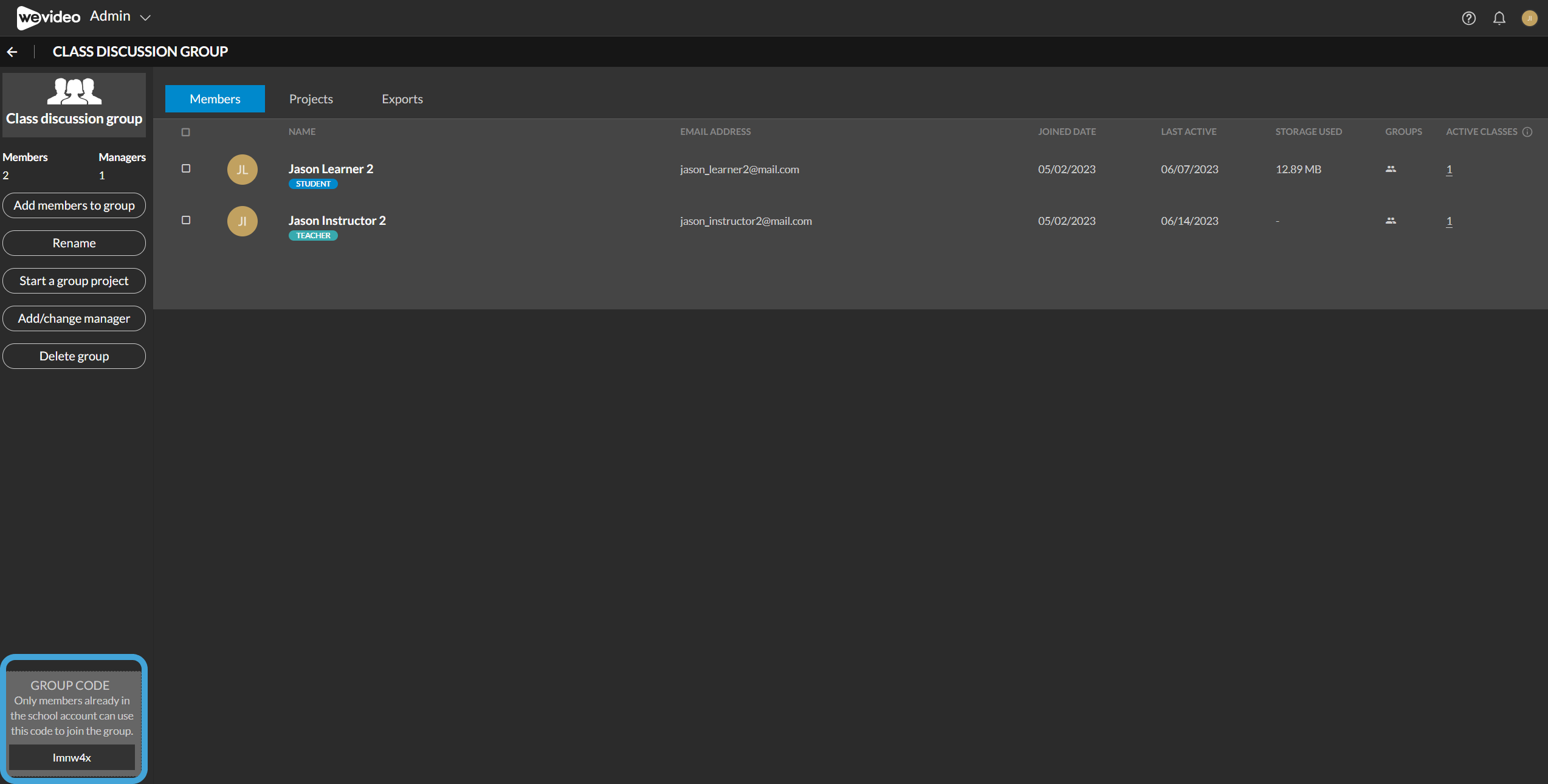Click the 12.89 MB storage value

click(x=1298, y=170)
